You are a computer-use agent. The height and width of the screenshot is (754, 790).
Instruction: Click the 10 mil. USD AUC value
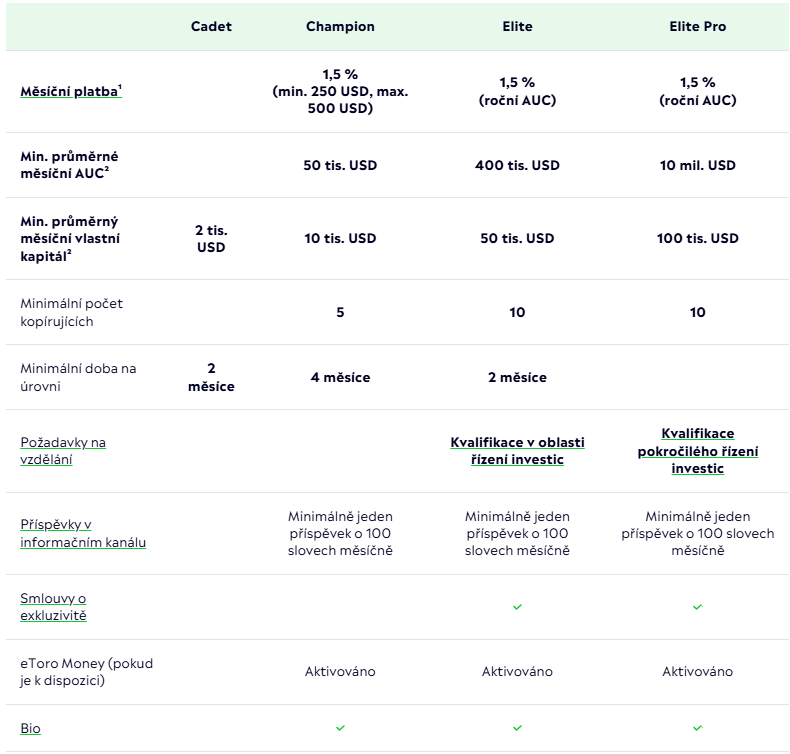click(x=697, y=165)
